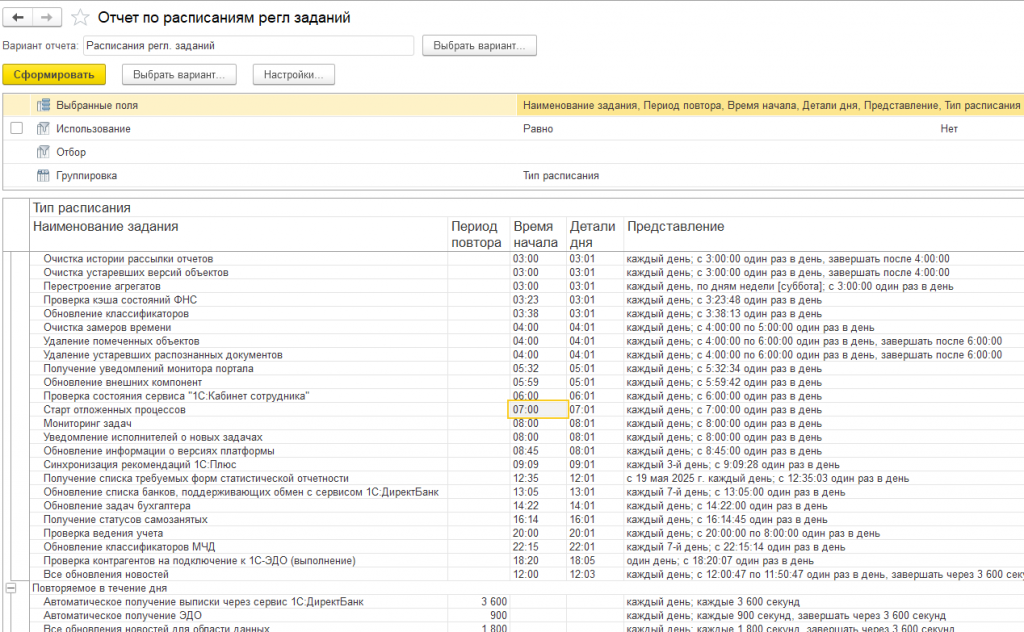This screenshot has height=632, width=1024.
Task: Click the Представление column header
Action: 676,227
